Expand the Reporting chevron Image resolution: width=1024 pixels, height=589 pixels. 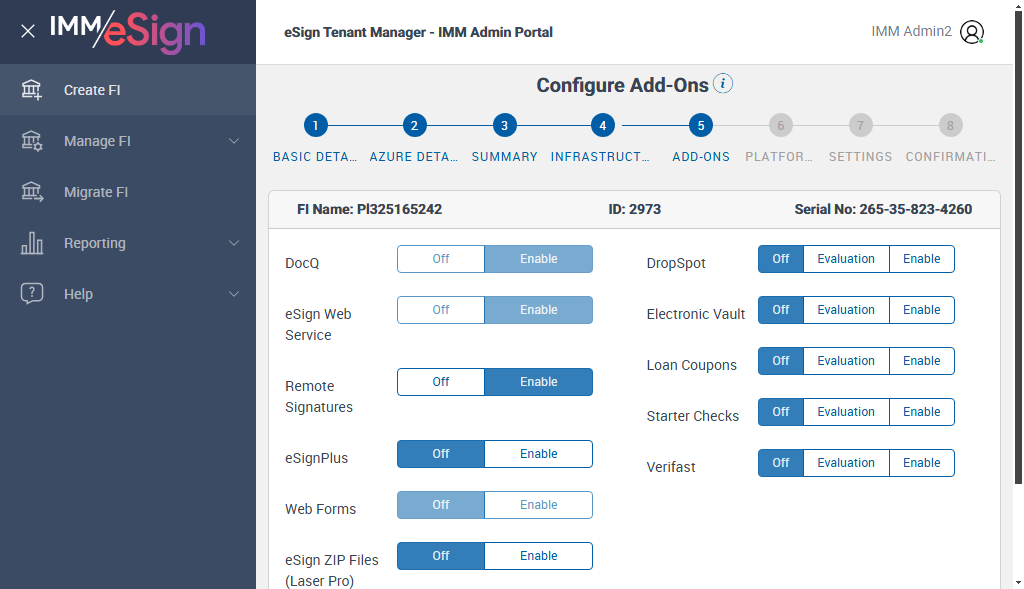234,242
